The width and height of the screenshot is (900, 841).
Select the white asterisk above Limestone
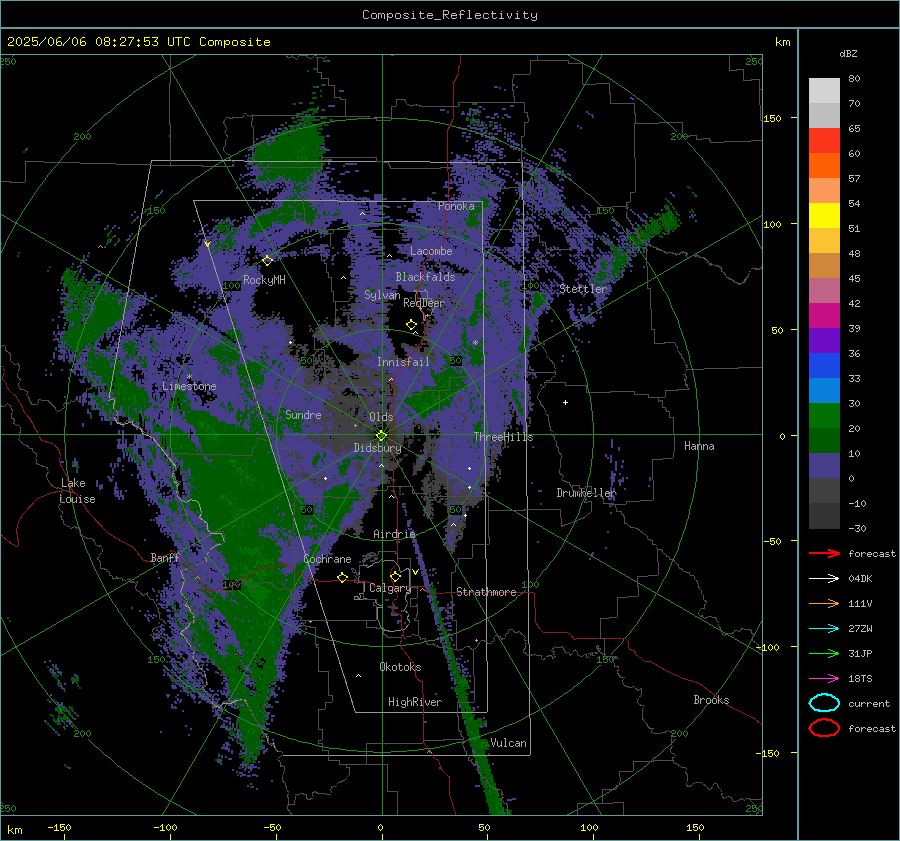coord(189,377)
